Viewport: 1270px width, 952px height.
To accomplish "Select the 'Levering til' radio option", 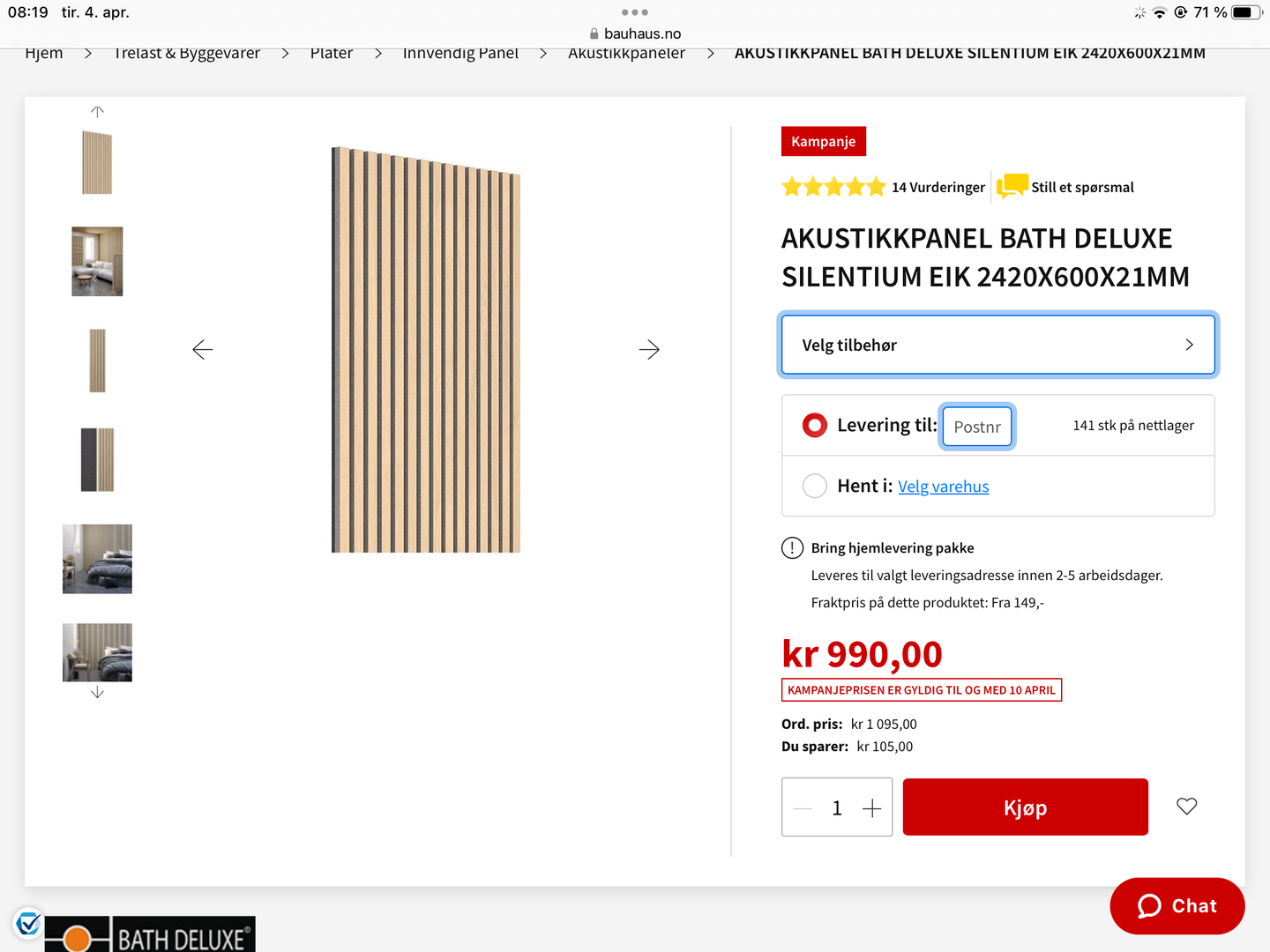I will pos(815,426).
